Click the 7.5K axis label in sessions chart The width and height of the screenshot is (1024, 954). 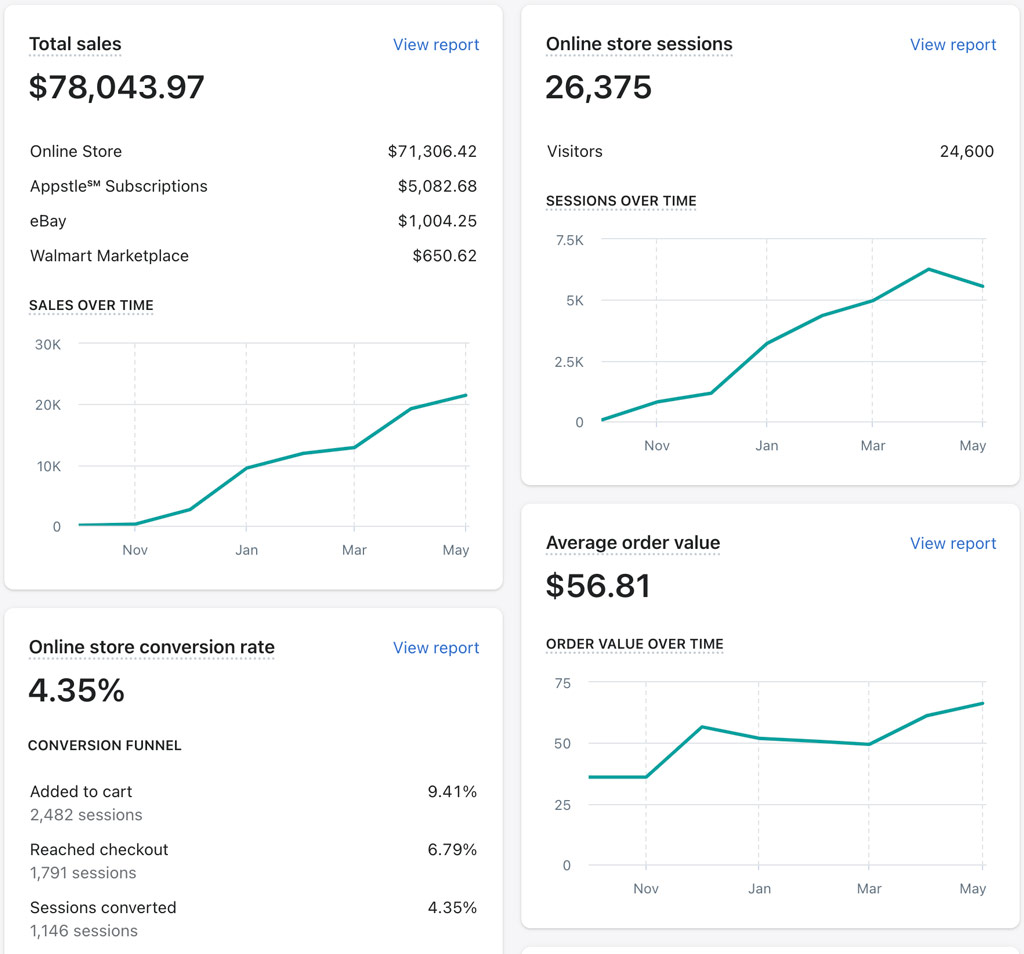[569, 240]
